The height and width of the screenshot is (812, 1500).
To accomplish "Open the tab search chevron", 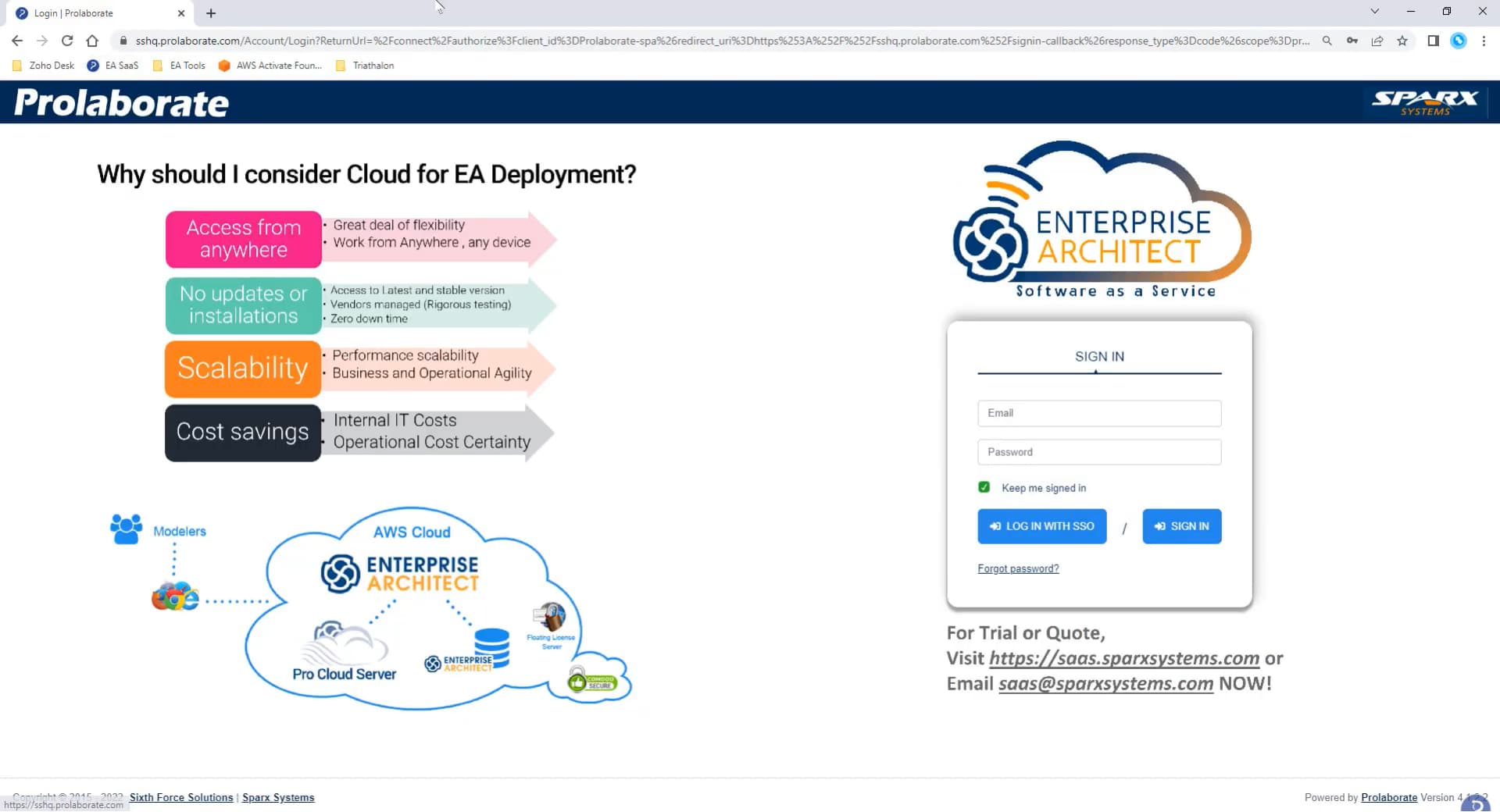I will (x=1373, y=12).
